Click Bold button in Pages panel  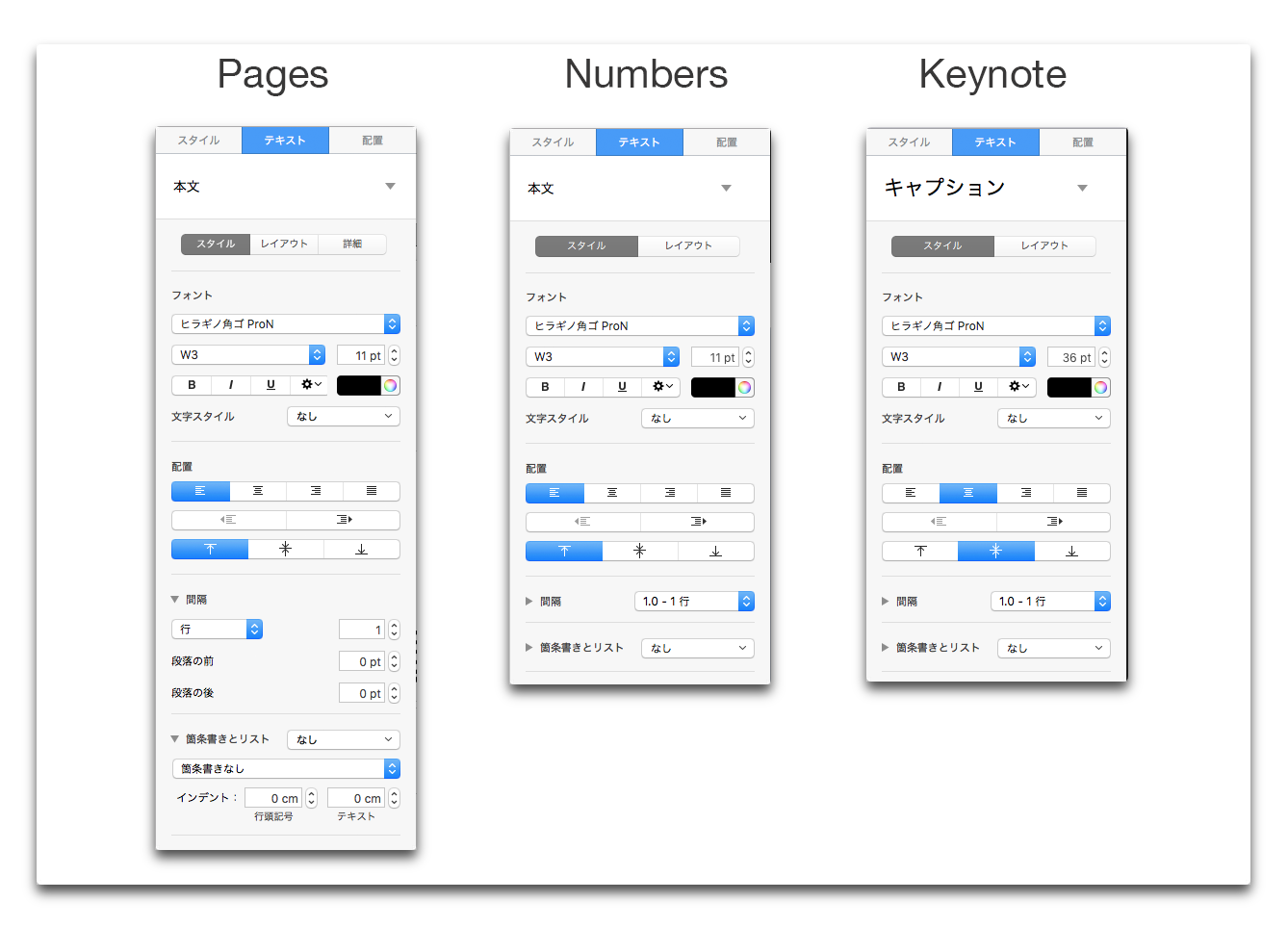192,385
